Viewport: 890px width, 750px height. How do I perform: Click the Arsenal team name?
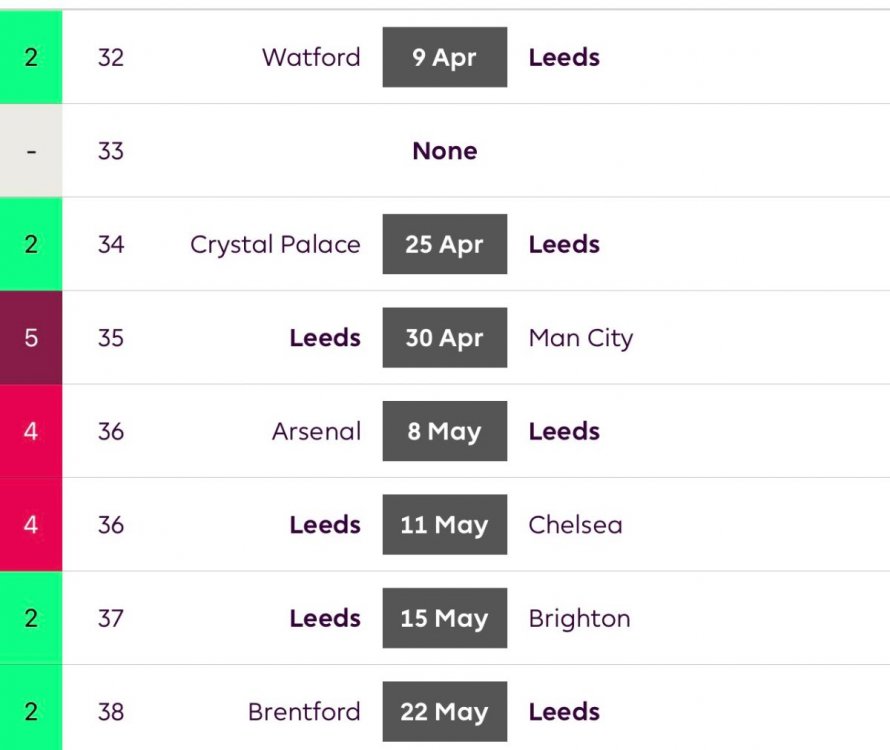point(316,431)
